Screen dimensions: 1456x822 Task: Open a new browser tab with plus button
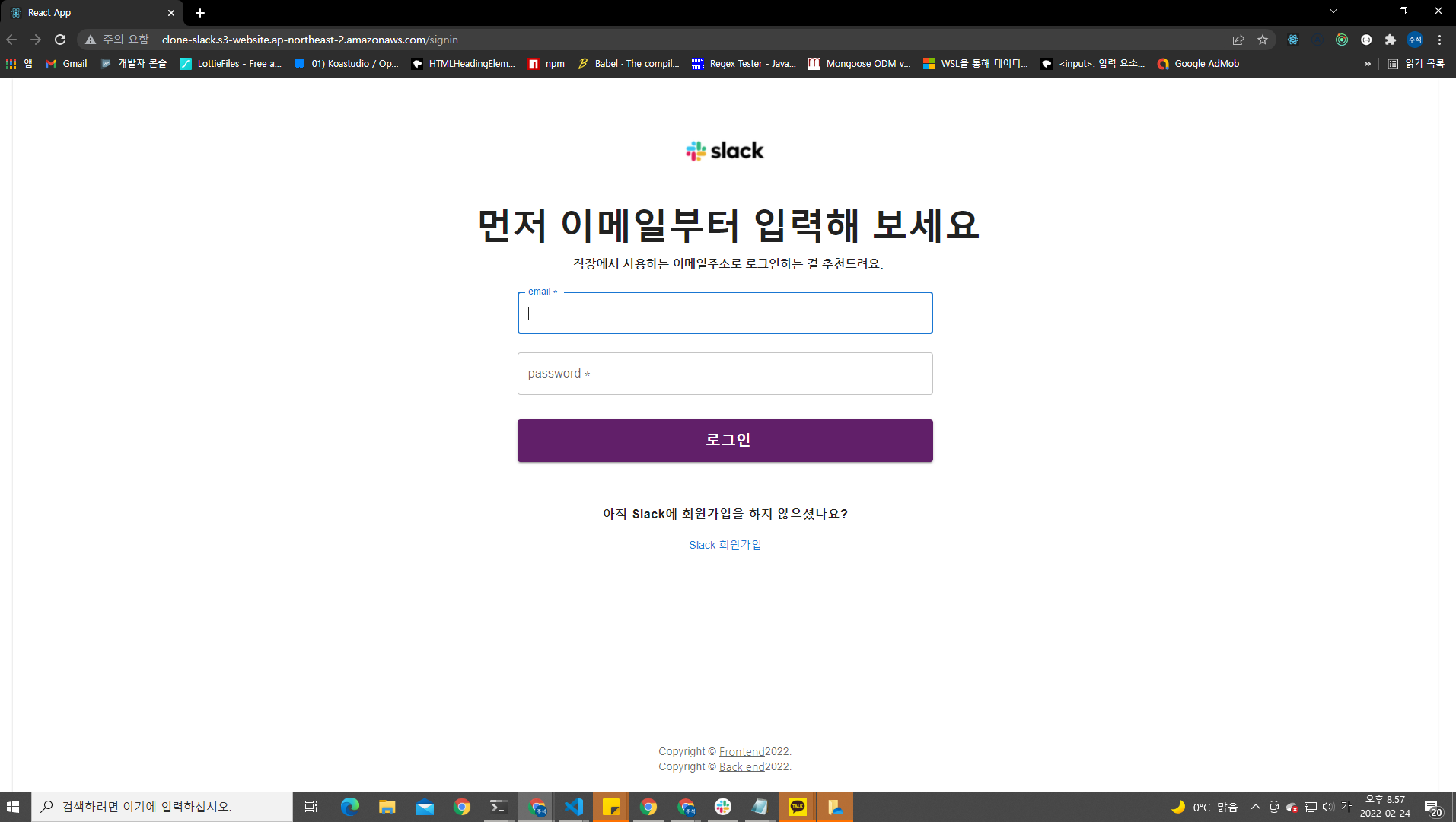[200, 13]
